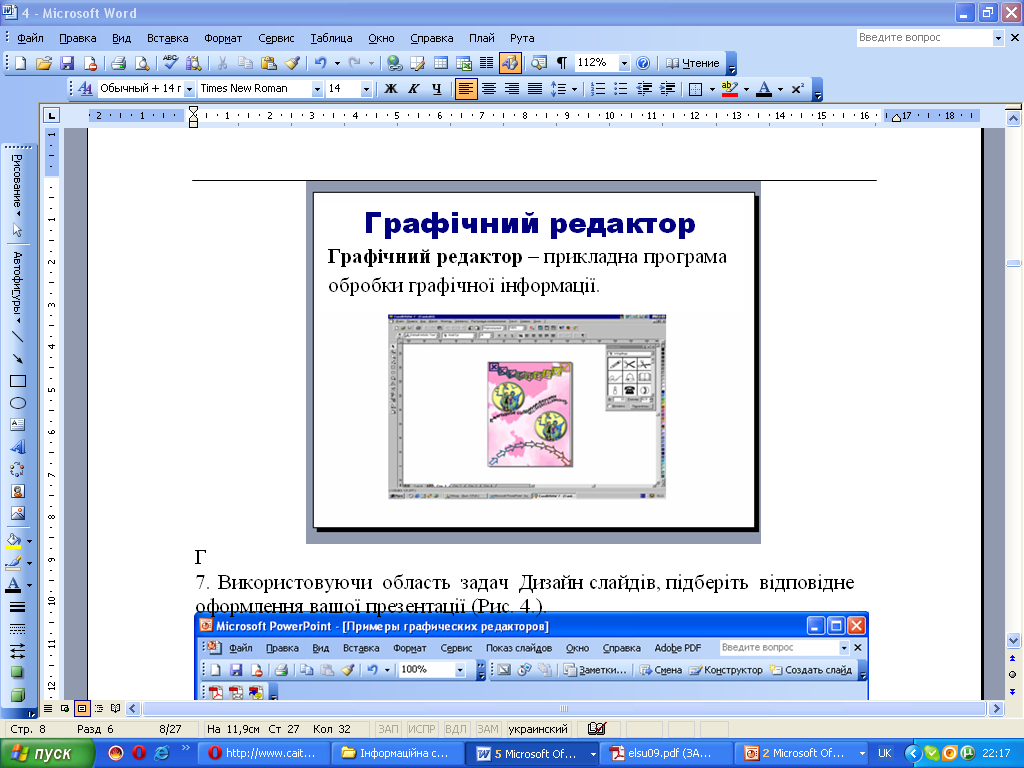The image size is (1024, 768).
Task: Insert WordArt from the Drawing toolbar
Action: tap(18, 447)
